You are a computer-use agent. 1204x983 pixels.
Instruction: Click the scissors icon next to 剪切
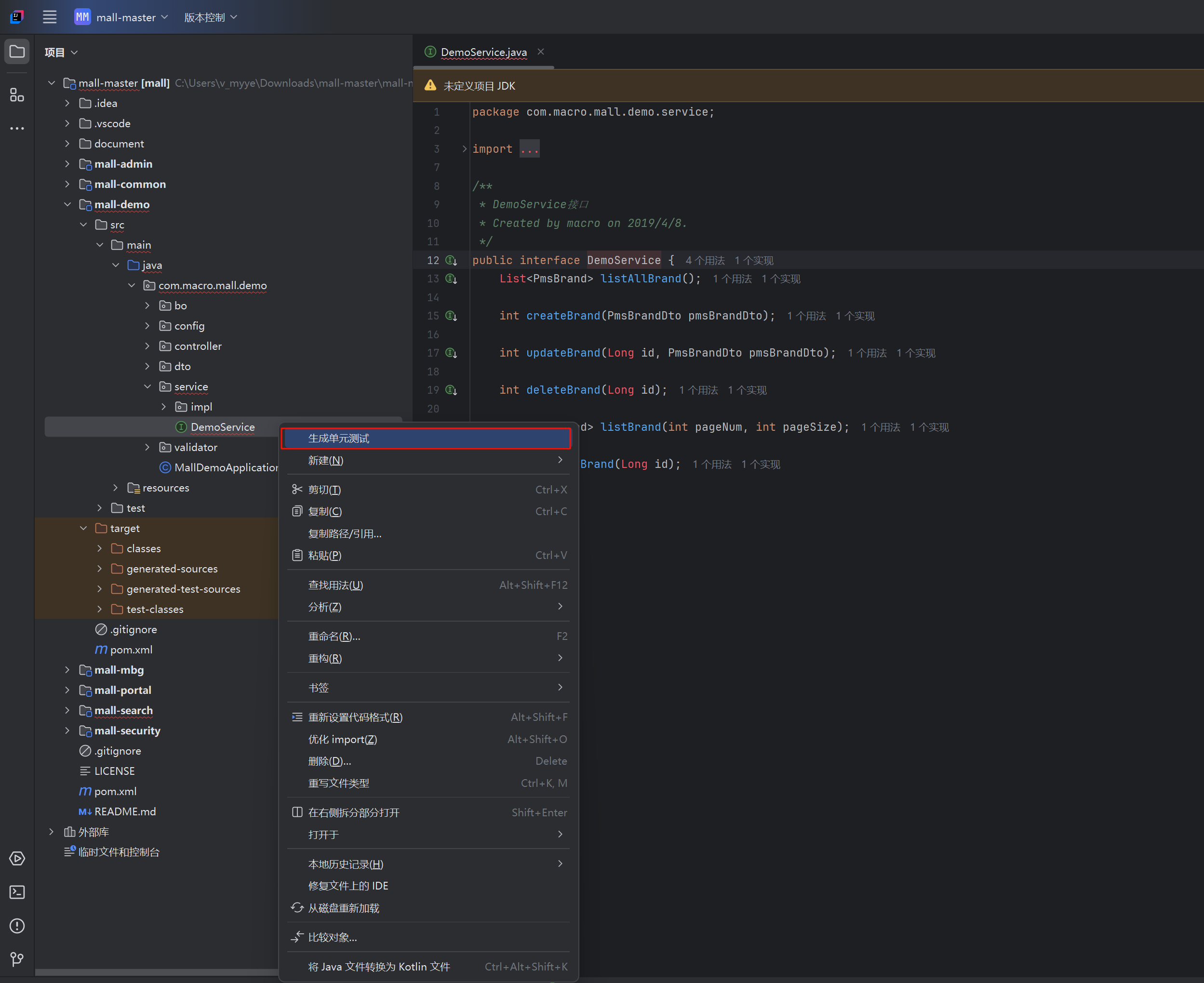pos(297,489)
